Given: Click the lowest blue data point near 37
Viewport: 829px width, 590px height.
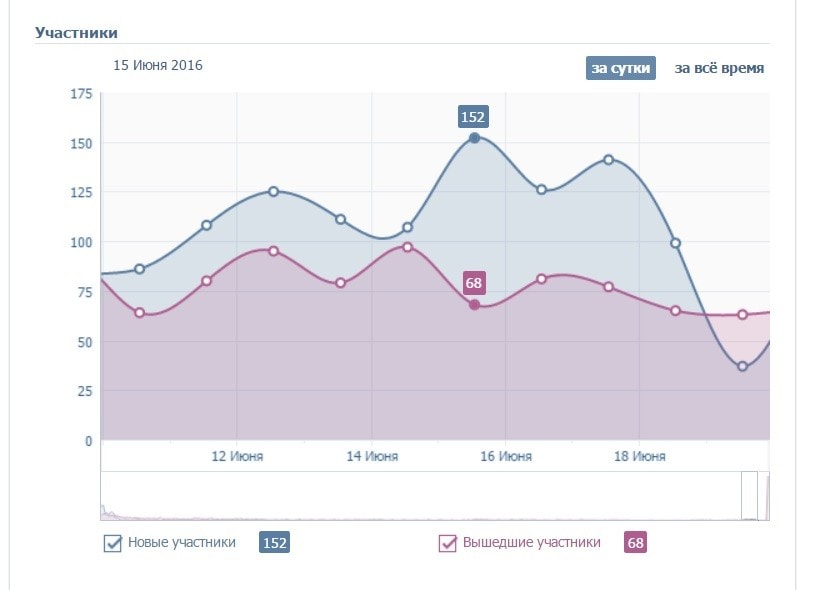Looking at the screenshot, I should tap(742, 367).
